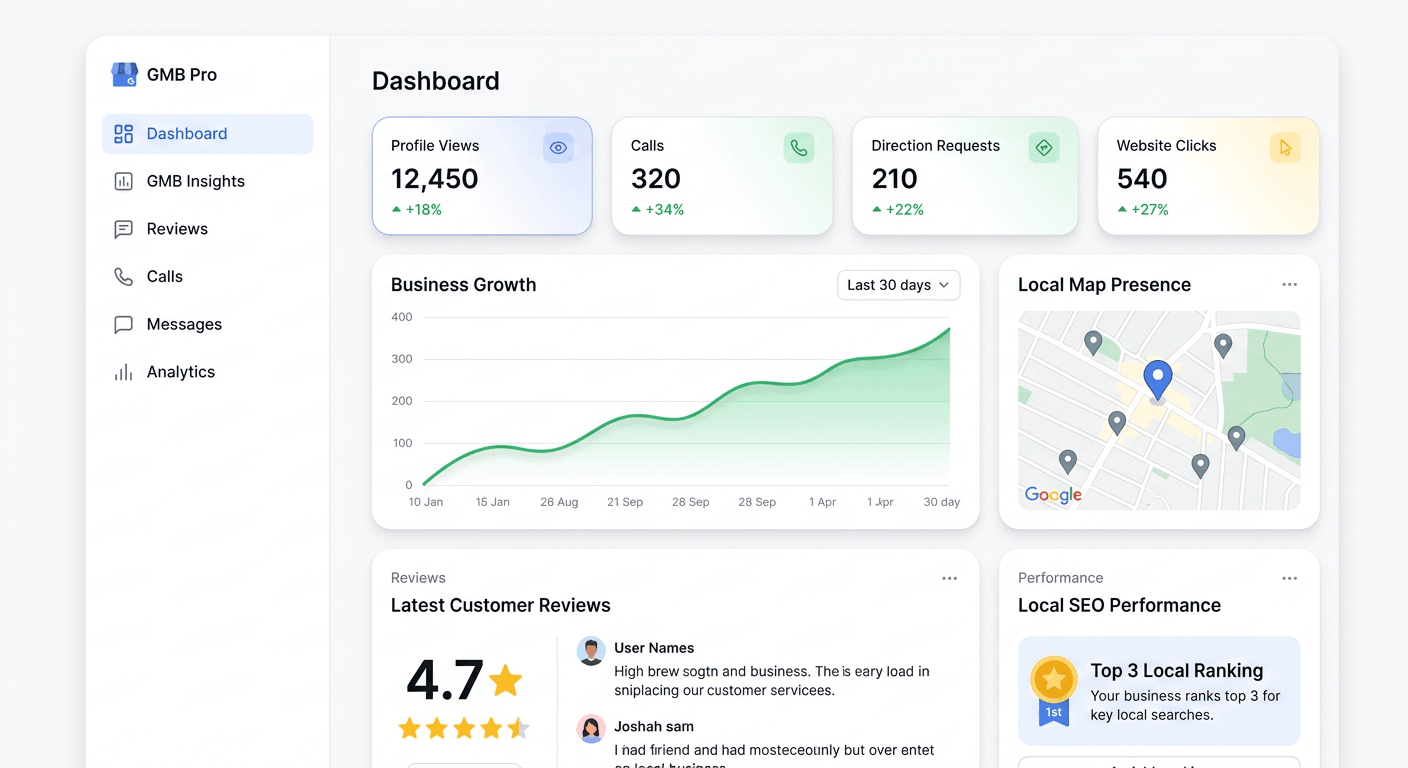Viewport: 1408px width, 768px height.
Task: Click the eye icon on Profile Views card
Action: (x=558, y=148)
